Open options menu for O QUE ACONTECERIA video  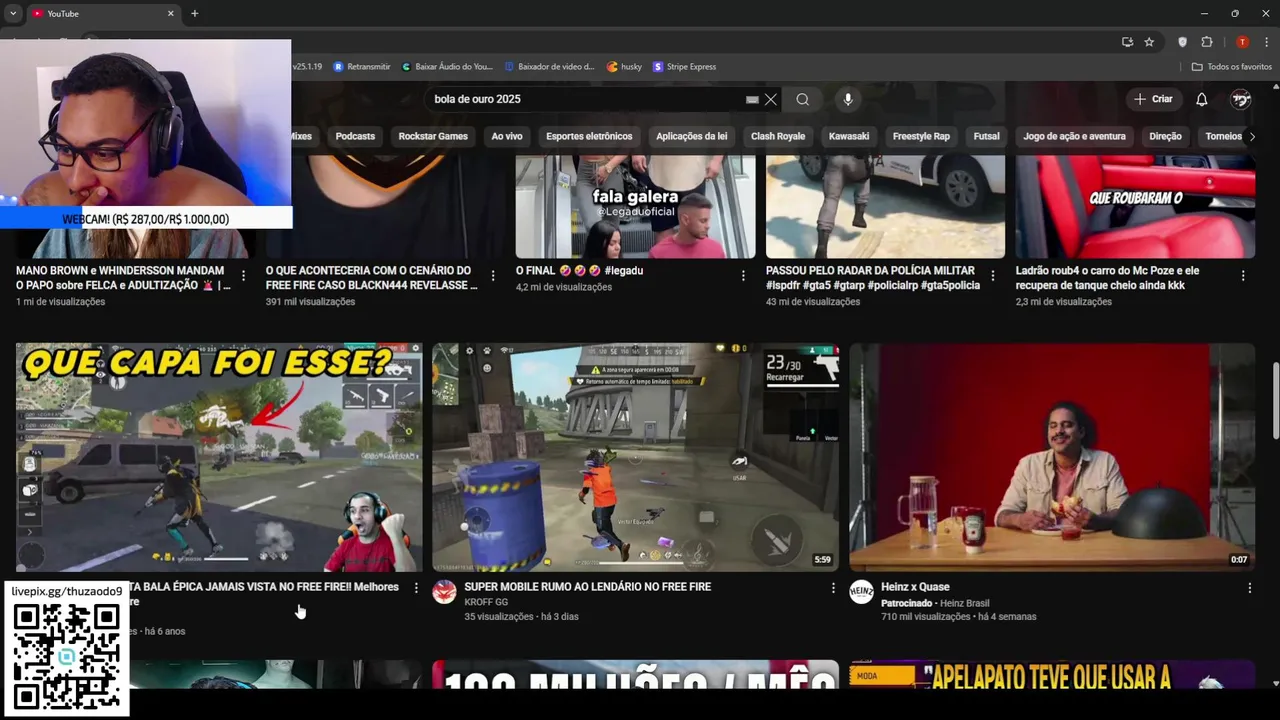pyautogui.click(x=492, y=275)
